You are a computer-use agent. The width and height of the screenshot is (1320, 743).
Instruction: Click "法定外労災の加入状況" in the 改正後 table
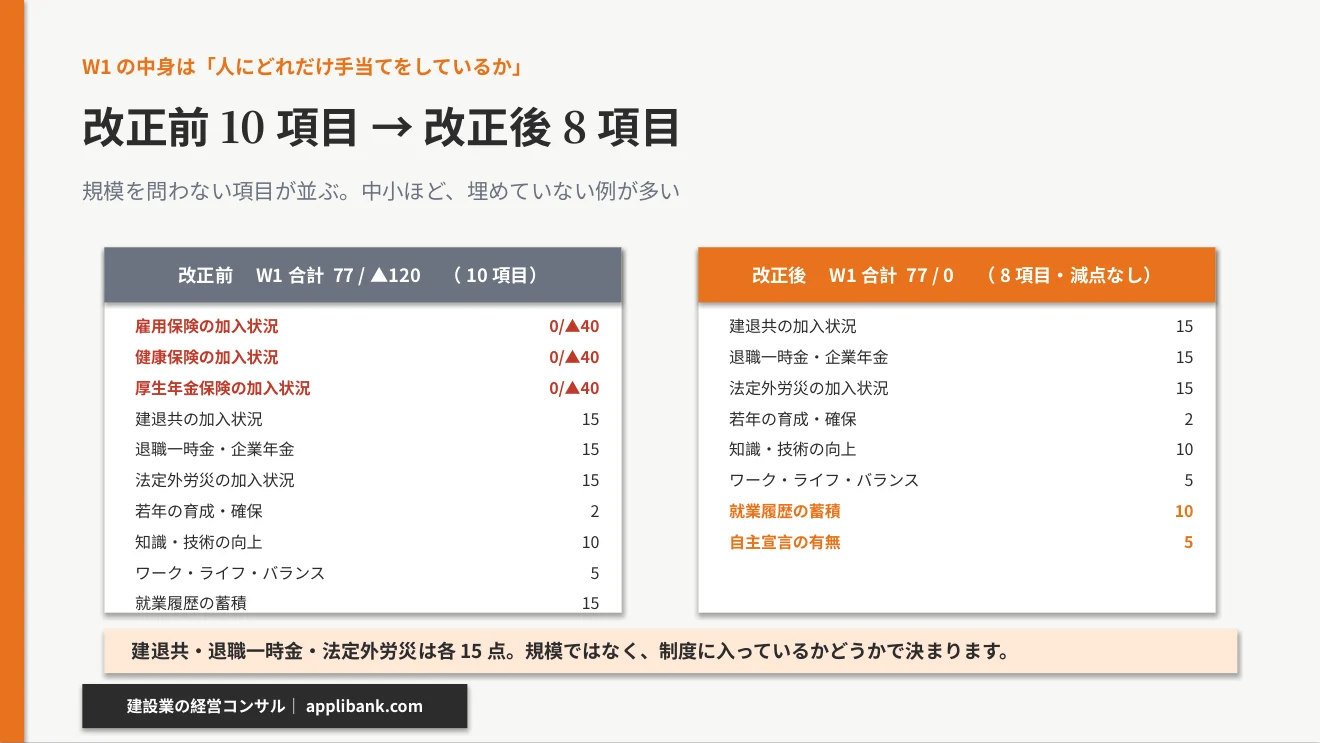(809, 388)
